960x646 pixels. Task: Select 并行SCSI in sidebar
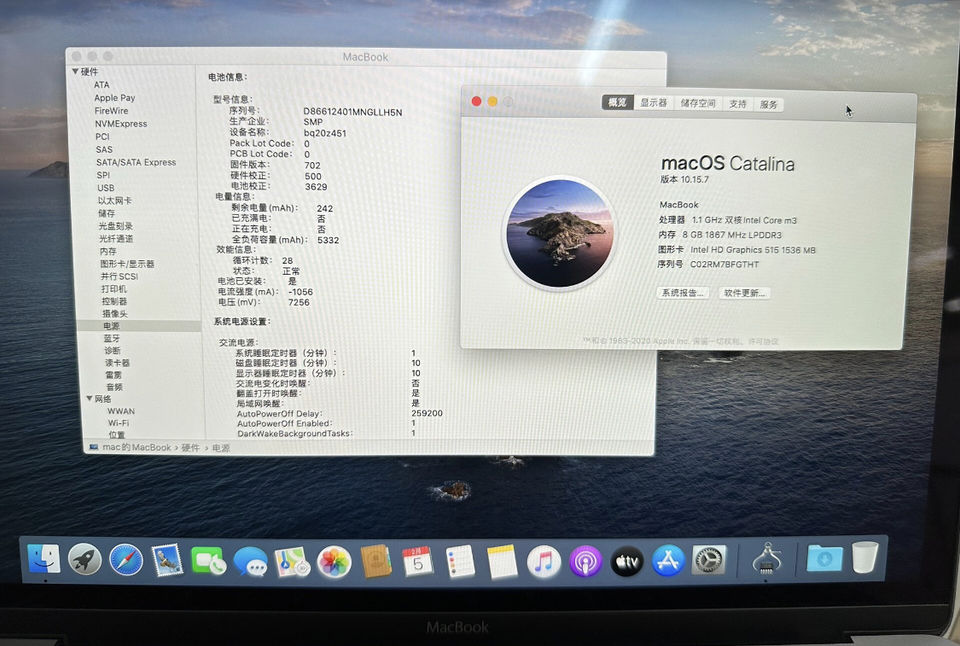tap(119, 276)
